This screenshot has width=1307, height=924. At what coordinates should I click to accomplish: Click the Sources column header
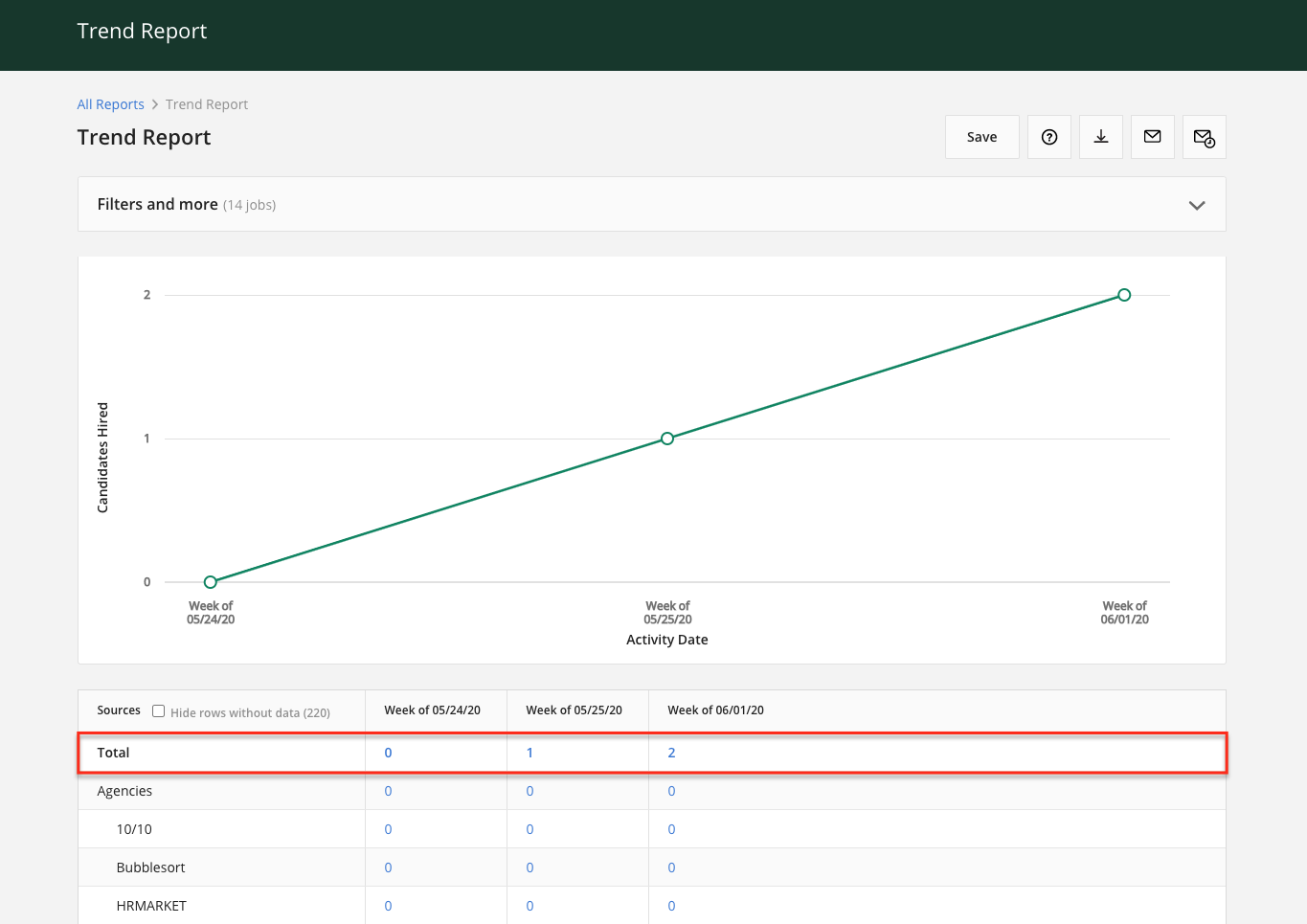(x=119, y=710)
